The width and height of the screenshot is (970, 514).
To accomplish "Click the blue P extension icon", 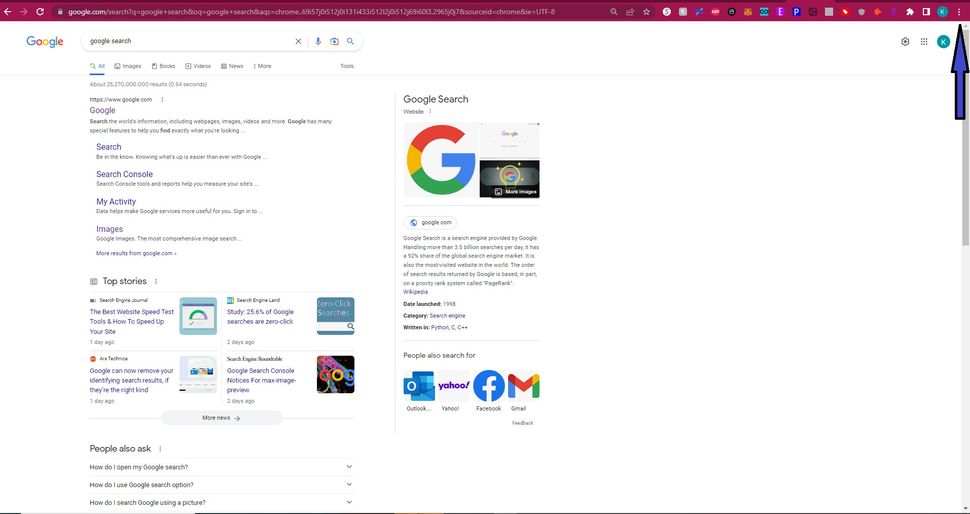I will [796, 12].
